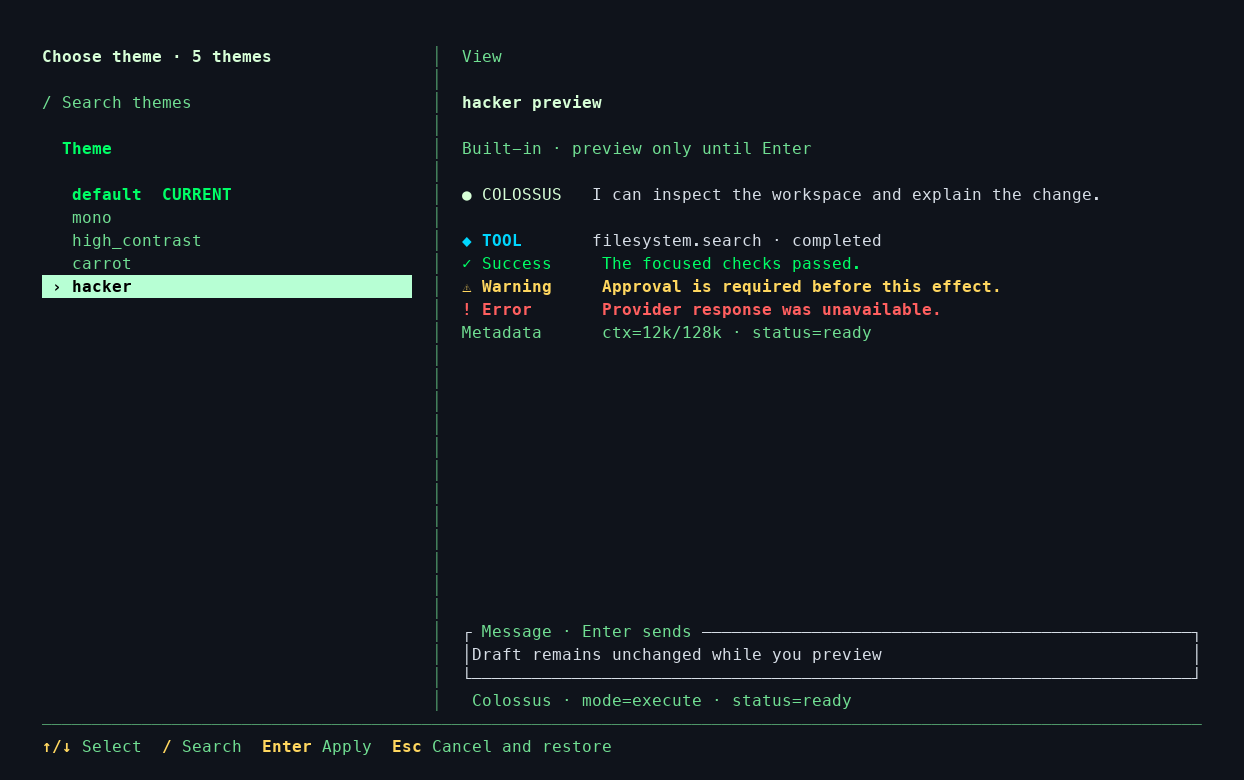Click the Search shortcut hint in footer
This screenshot has width=1244, height=780.
pyautogui.click(x=202, y=747)
